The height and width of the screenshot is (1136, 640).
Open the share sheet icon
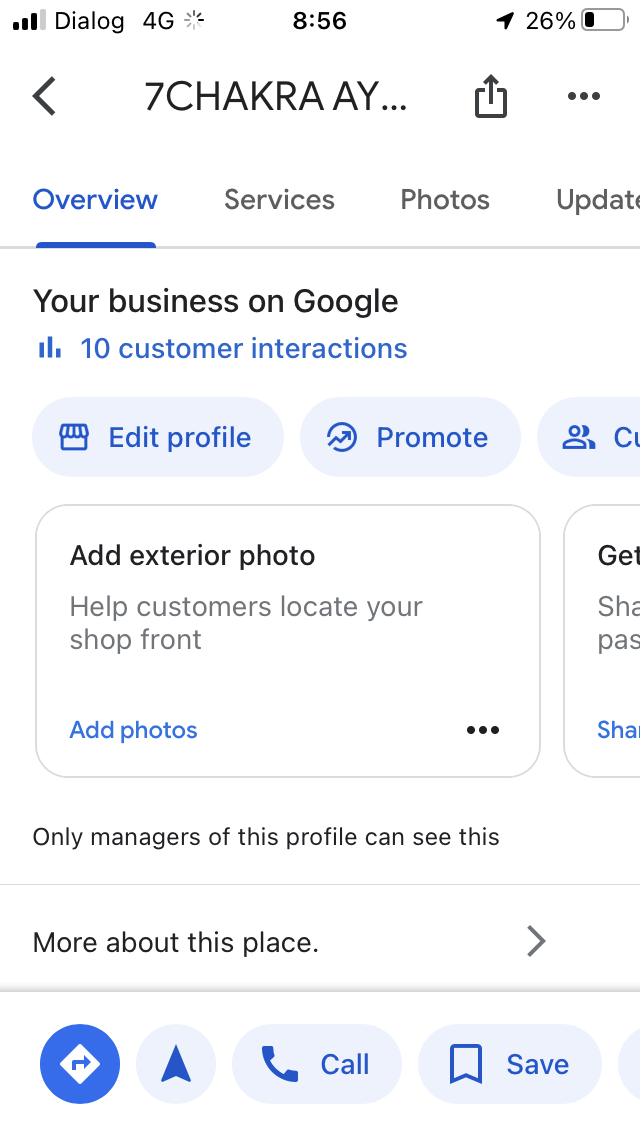491,96
